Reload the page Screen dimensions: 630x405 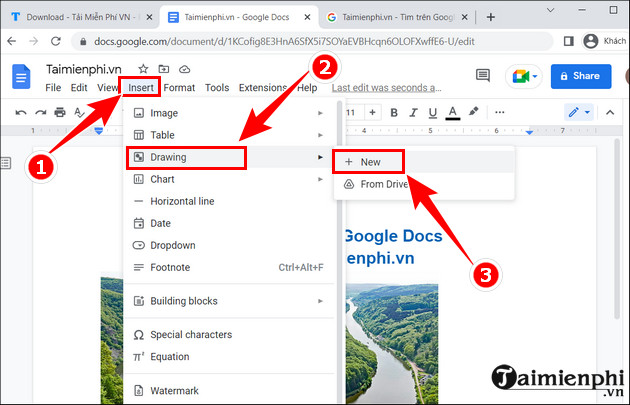click(56, 41)
